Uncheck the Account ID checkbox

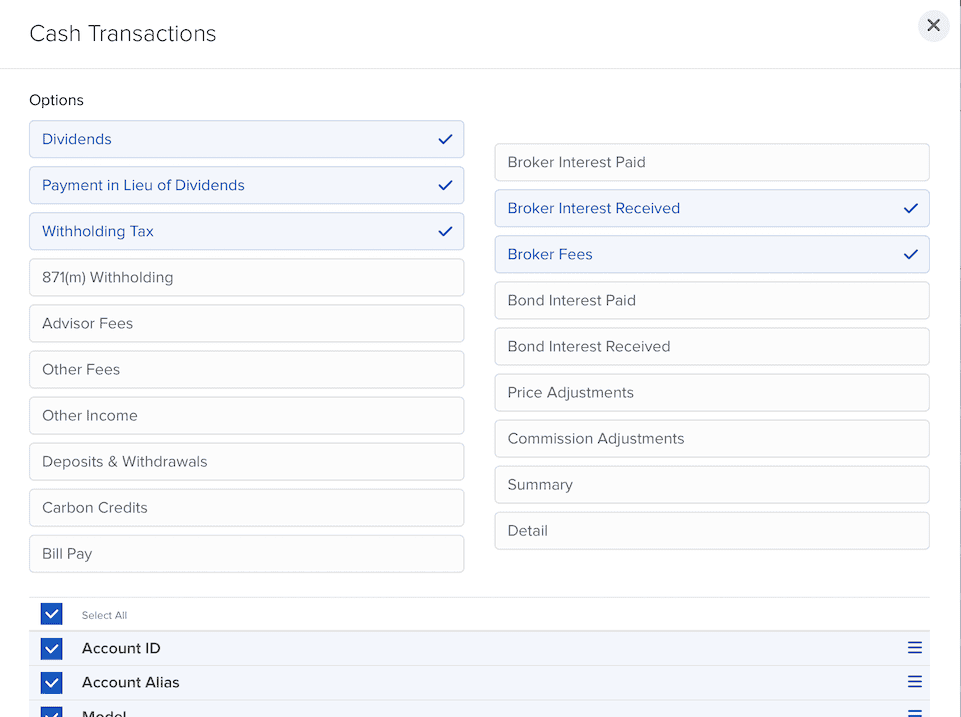(x=52, y=648)
